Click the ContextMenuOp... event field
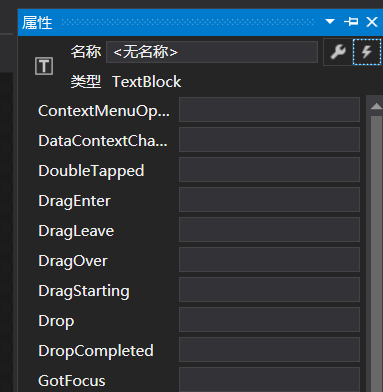Image resolution: width=383 pixels, height=392 pixels. coord(269,110)
